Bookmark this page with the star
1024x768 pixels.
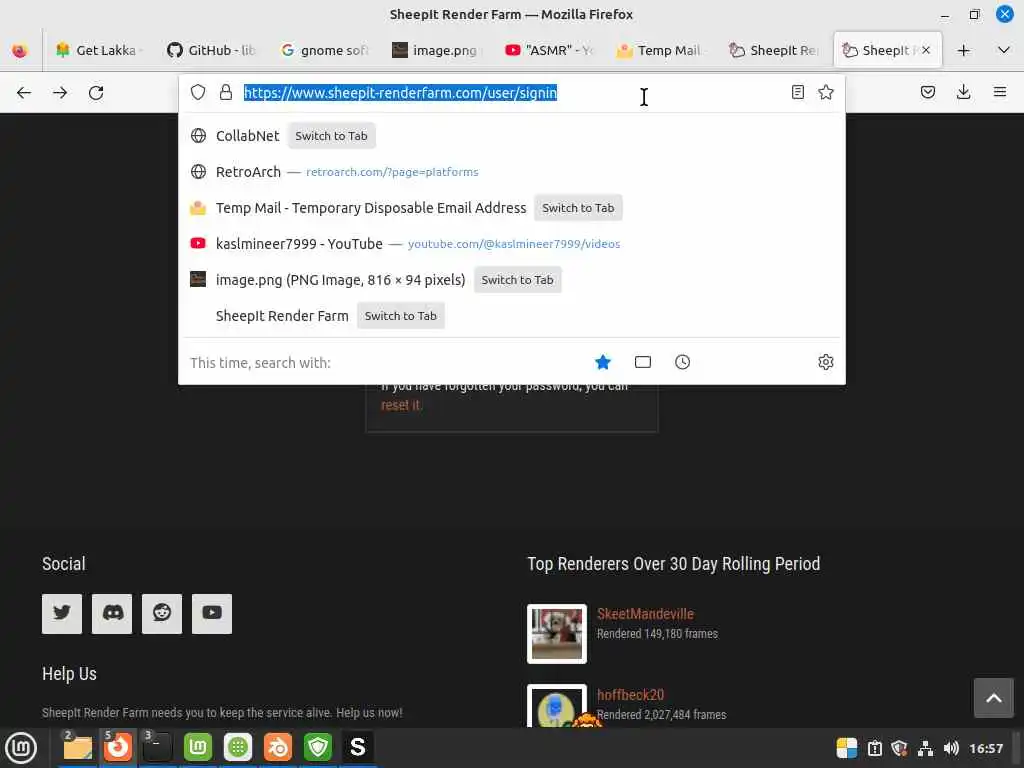click(x=825, y=92)
